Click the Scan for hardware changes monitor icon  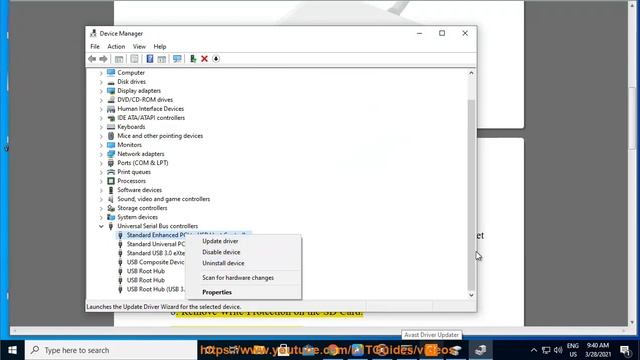click(x=177, y=59)
